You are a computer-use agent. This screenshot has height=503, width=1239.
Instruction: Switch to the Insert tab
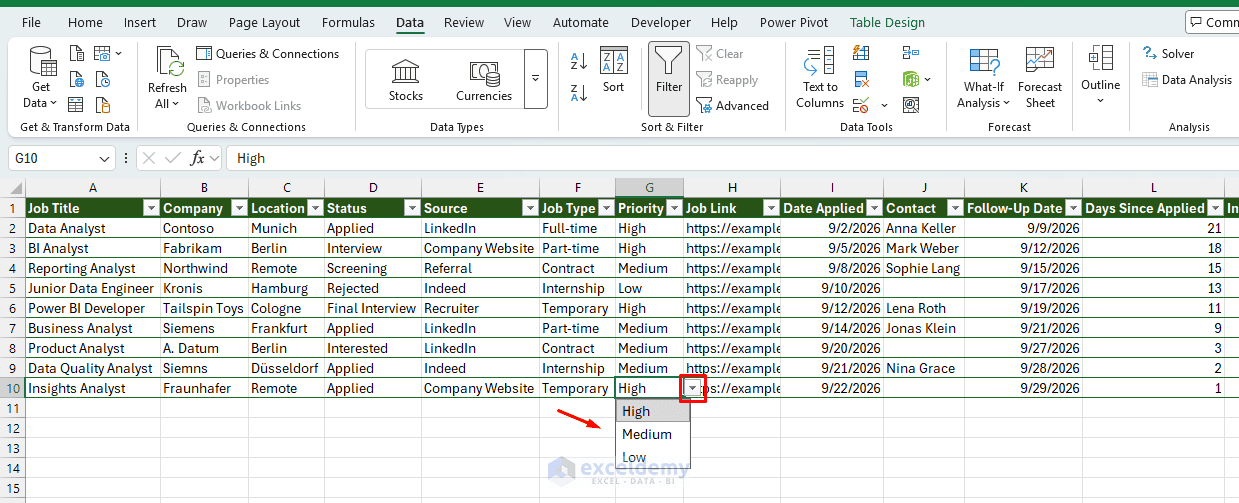(140, 22)
